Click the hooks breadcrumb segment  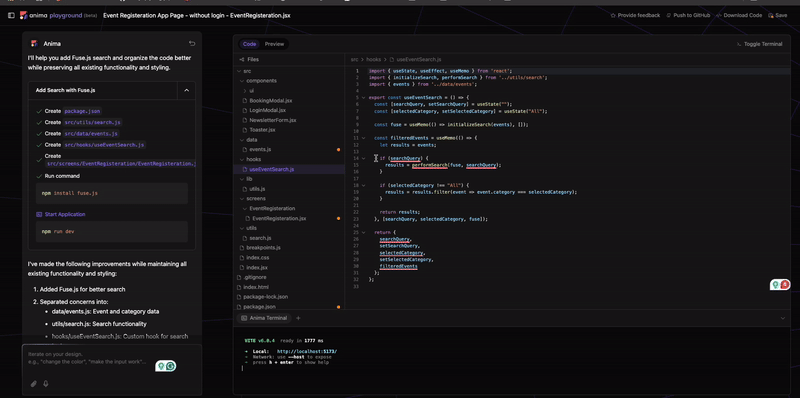[373, 60]
